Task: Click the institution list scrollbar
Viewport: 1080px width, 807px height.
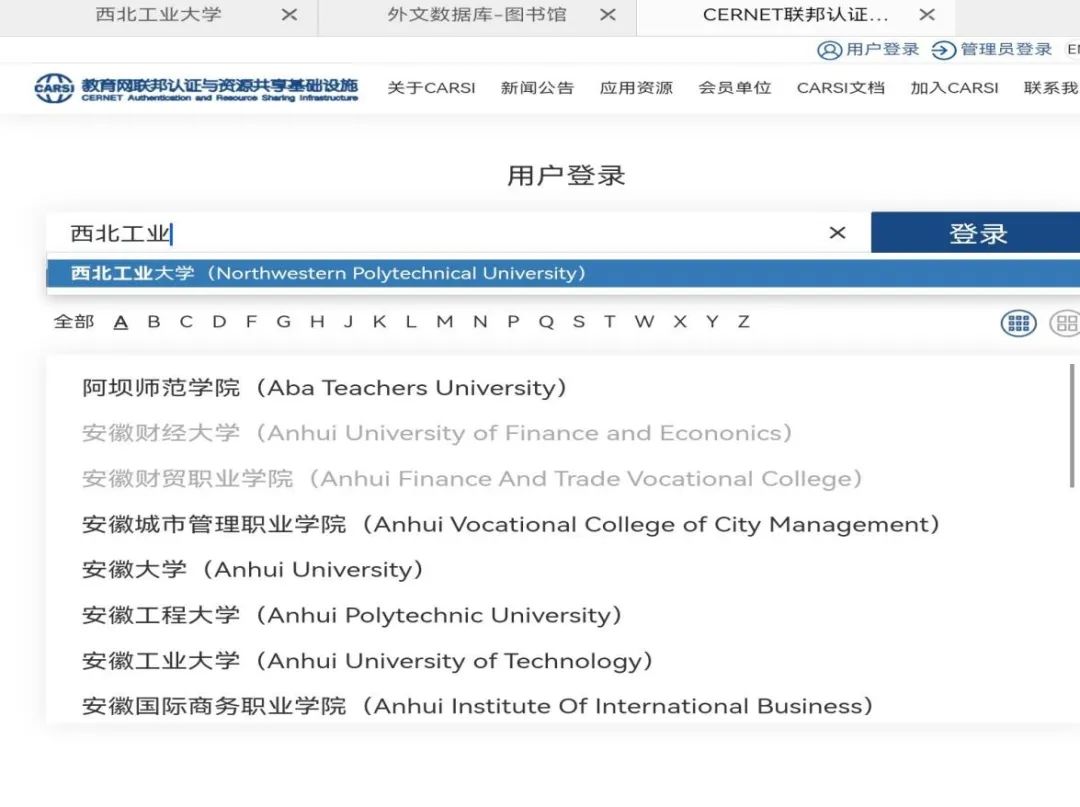Action: (1072, 426)
